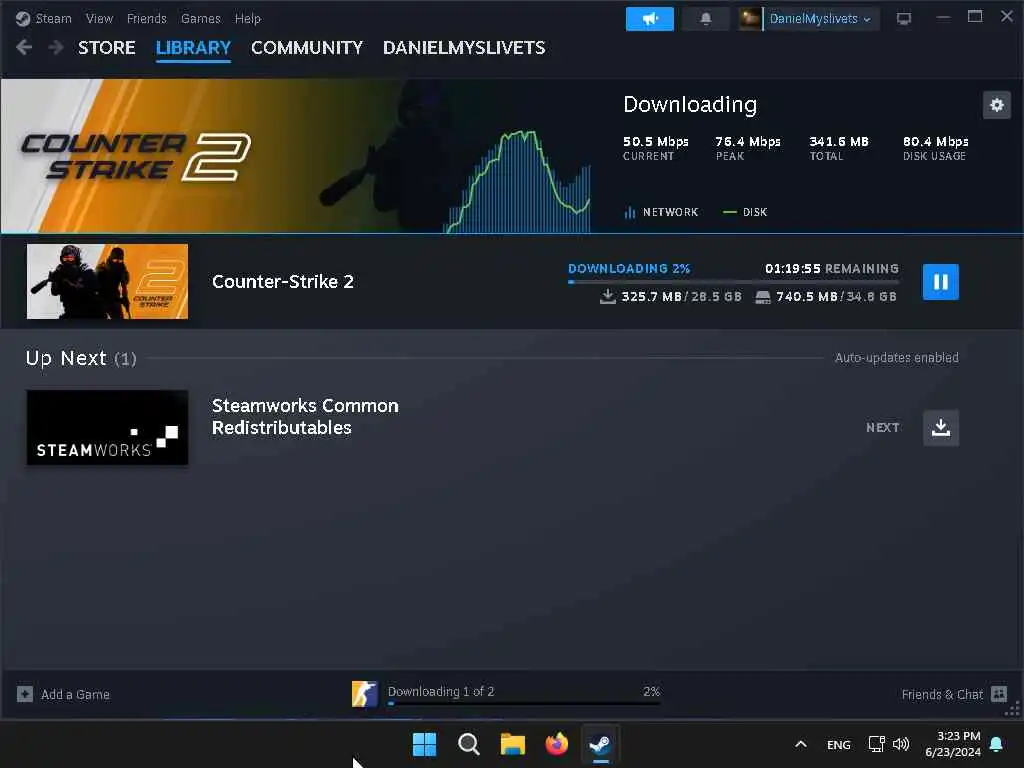
Task: Open File Explorer from taskbar
Action: pos(513,744)
